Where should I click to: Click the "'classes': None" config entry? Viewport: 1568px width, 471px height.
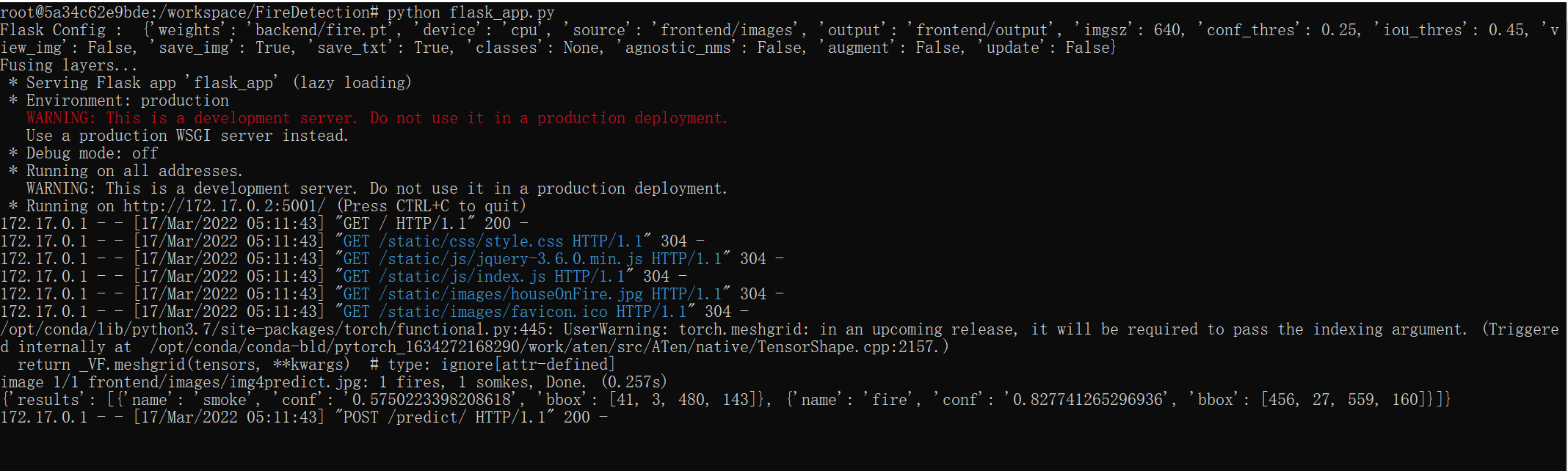[535, 48]
